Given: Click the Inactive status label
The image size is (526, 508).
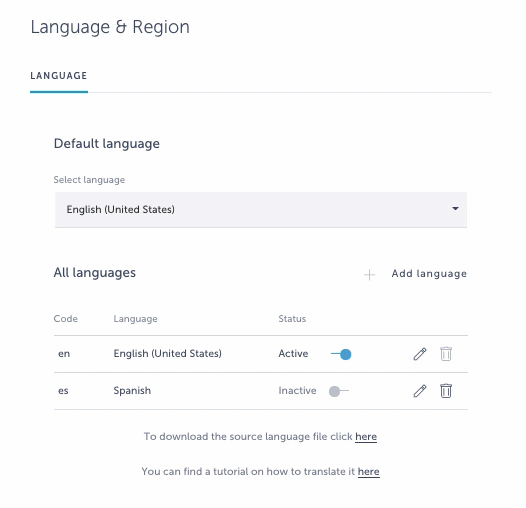Looking at the screenshot, I should (297, 391).
